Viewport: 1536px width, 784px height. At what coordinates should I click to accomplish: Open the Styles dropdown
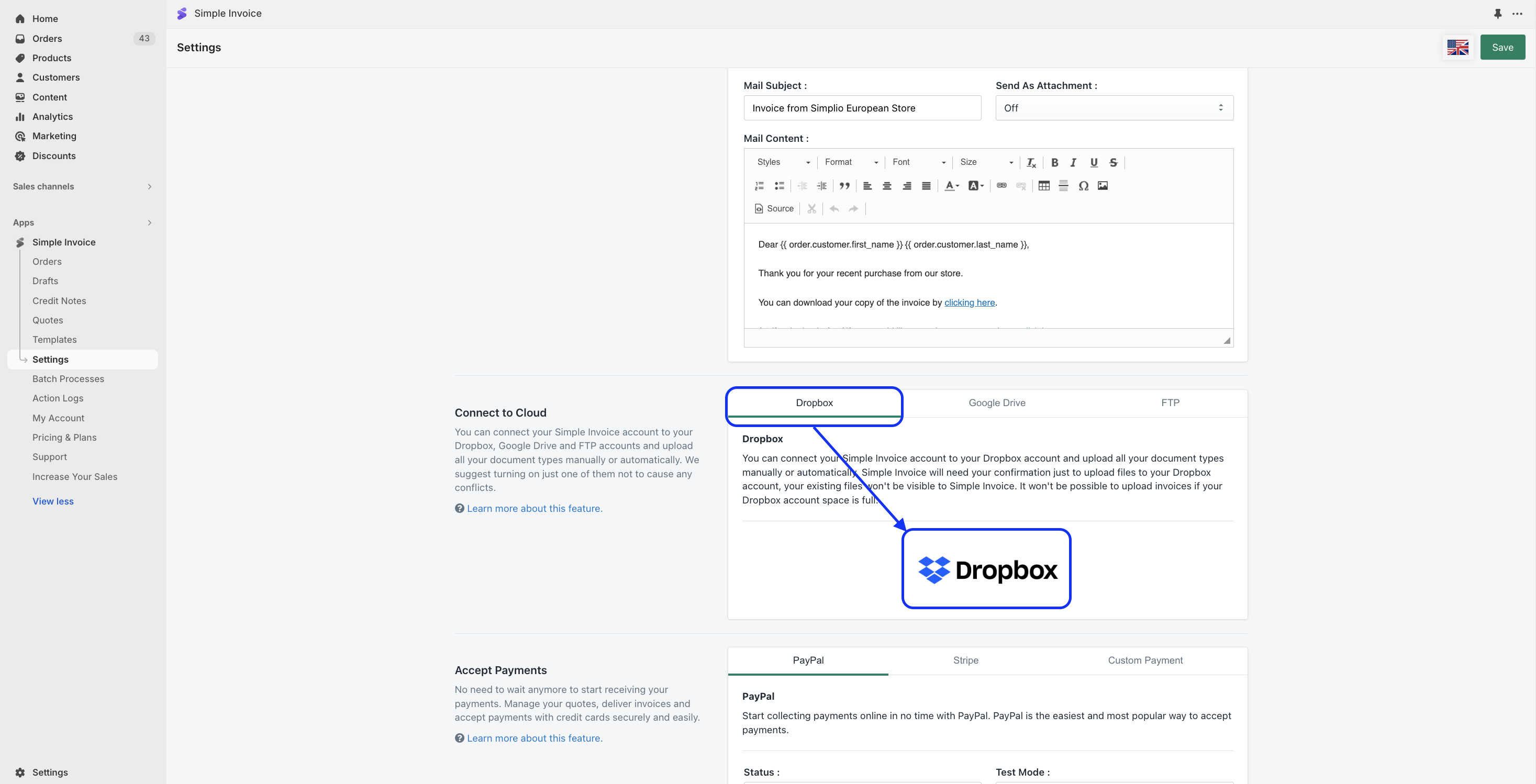tap(782, 162)
